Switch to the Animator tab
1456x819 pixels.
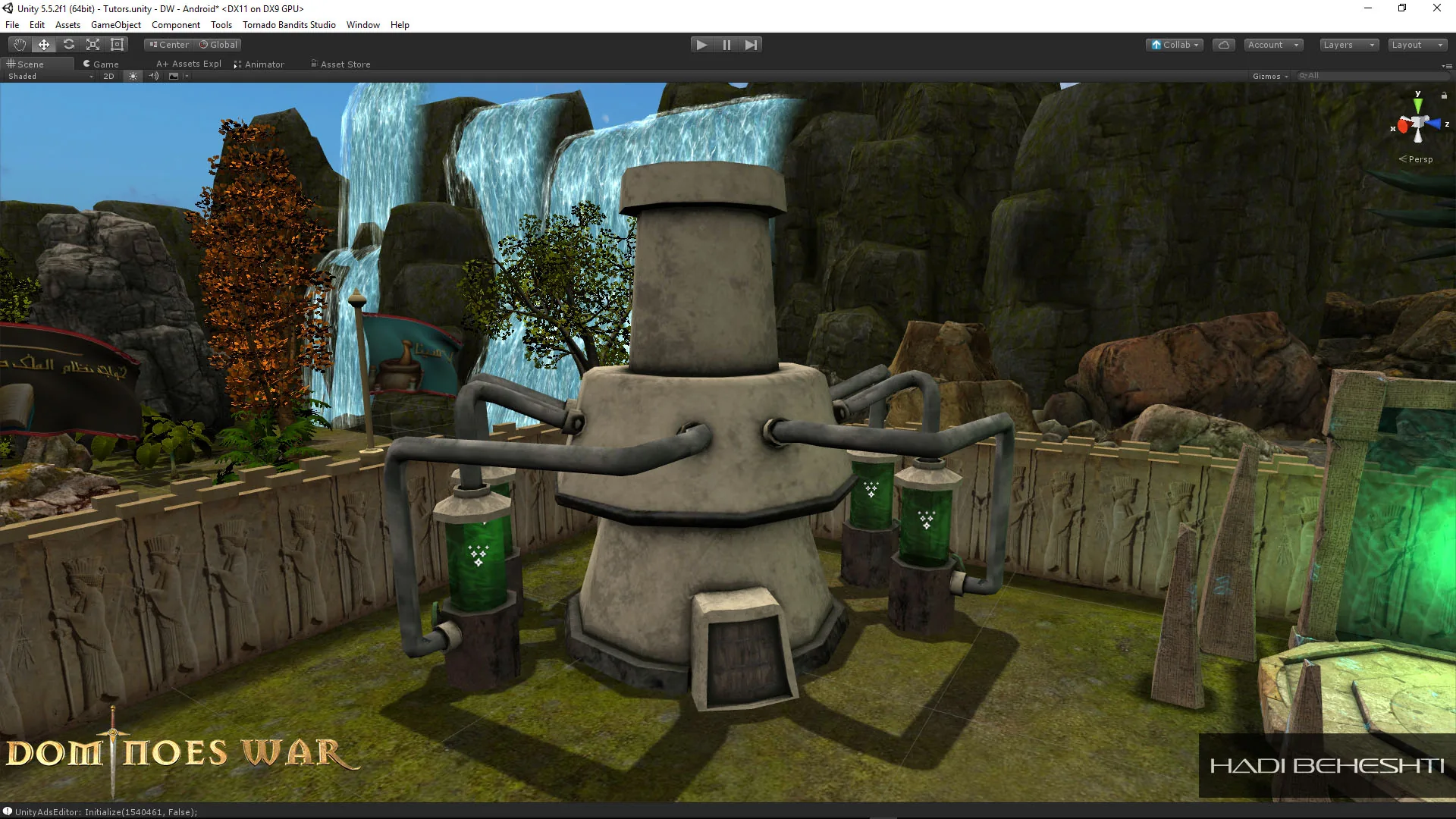tap(259, 64)
